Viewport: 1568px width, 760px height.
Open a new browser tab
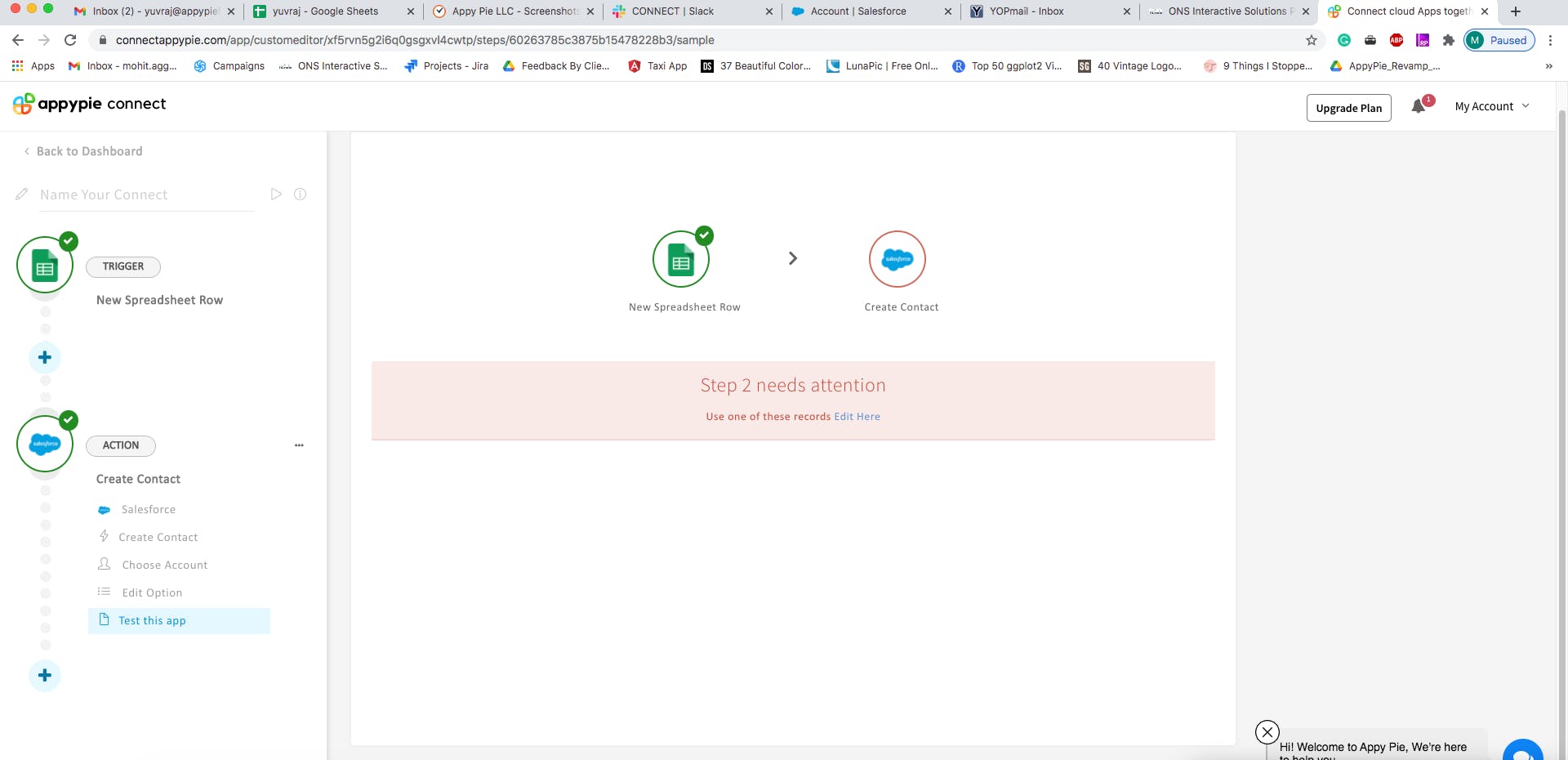[1516, 11]
